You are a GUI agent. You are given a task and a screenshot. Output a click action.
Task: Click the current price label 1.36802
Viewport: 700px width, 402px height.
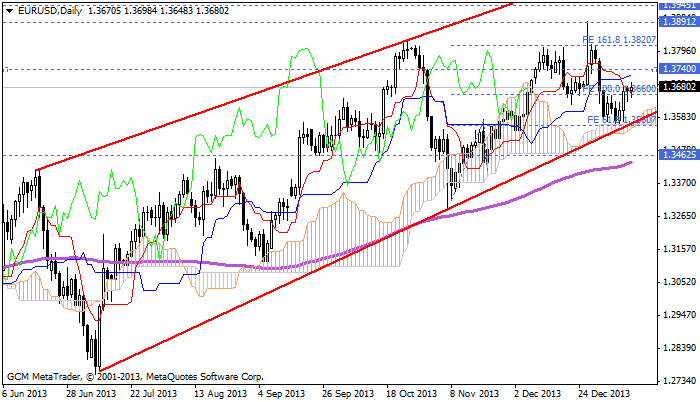point(679,86)
